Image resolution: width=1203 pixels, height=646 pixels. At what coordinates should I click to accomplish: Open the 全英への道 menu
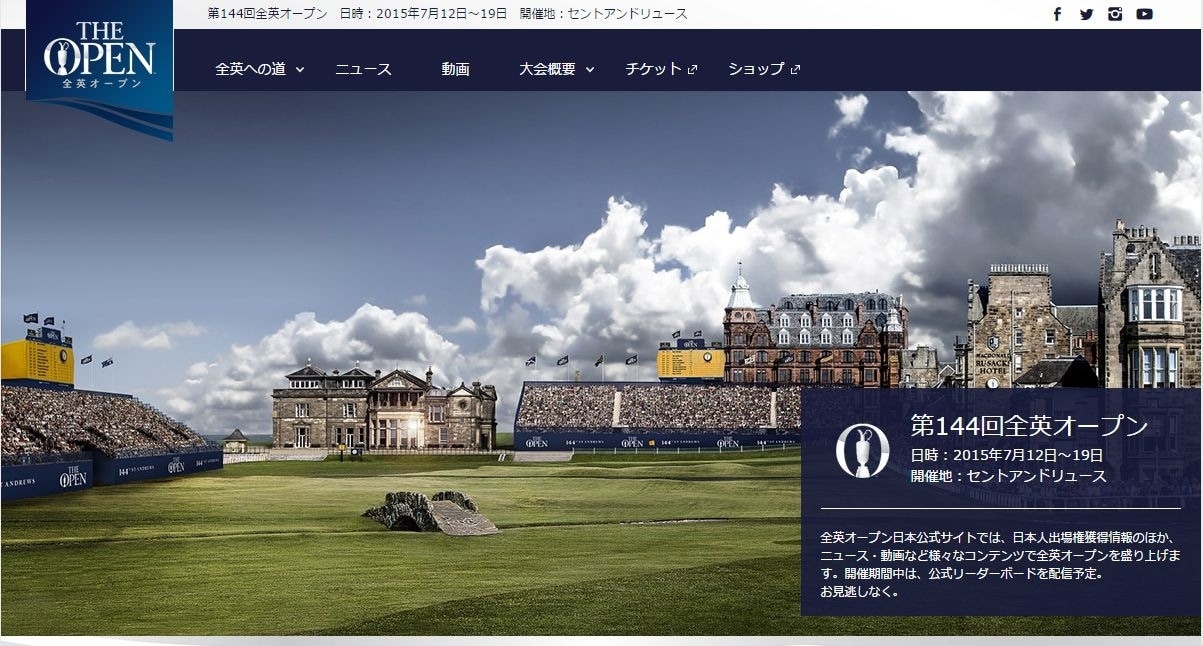250,69
